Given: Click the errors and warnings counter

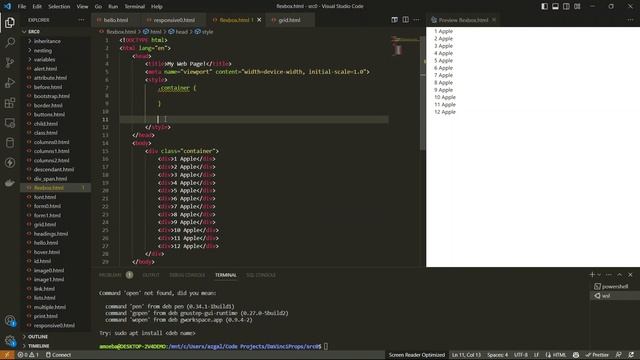Looking at the screenshot, I should (28, 355).
